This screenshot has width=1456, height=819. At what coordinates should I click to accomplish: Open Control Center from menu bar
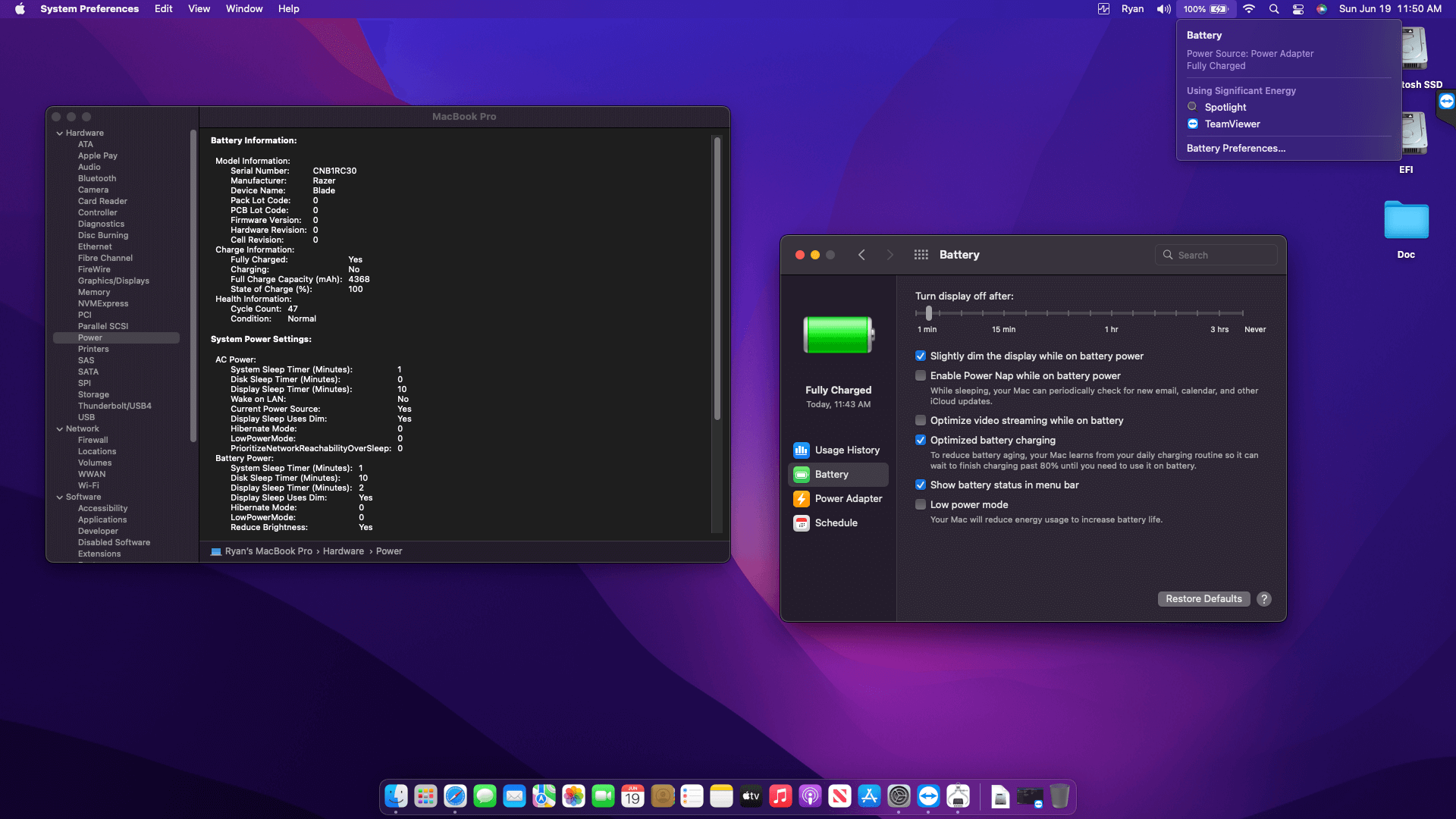click(x=1298, y=9)
